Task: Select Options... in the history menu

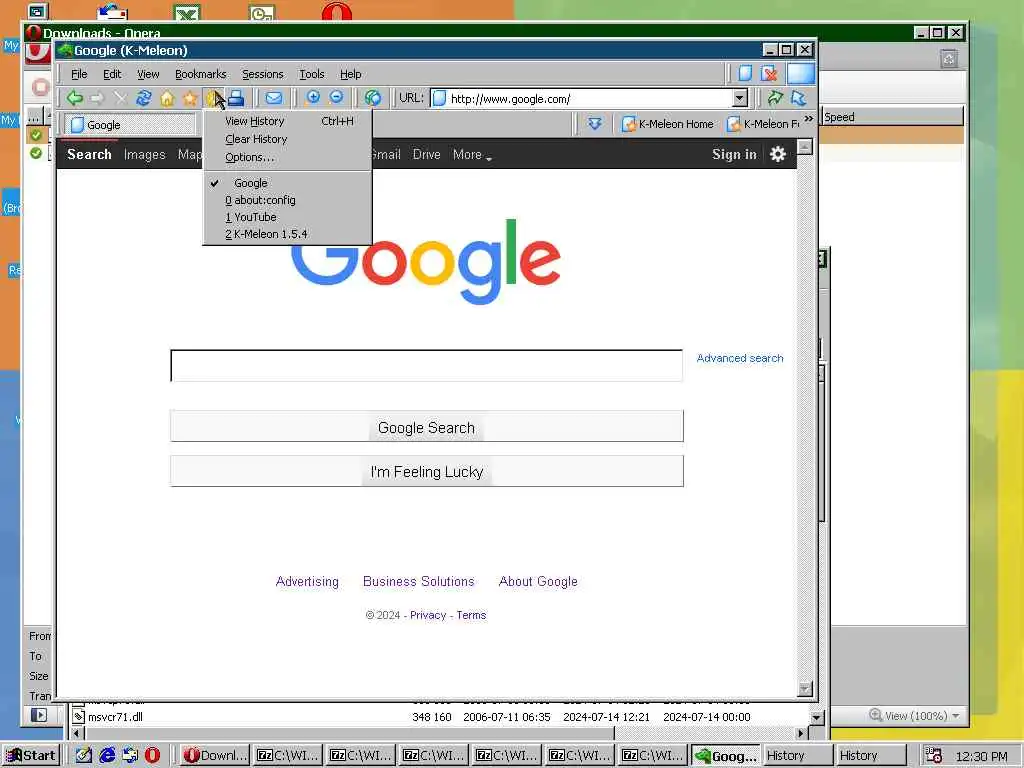Action: coord(287,157)
